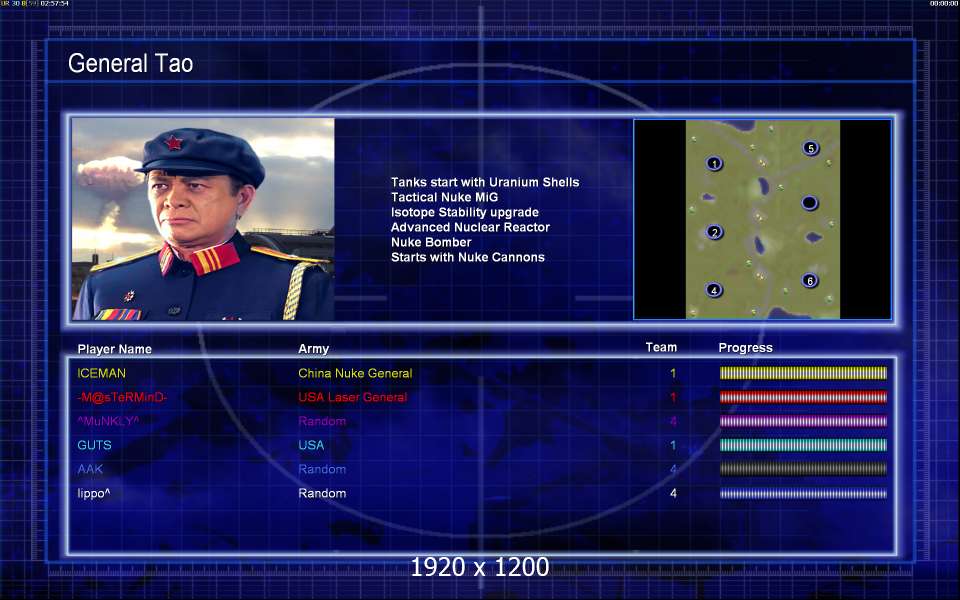Click ^MuNKLY^'s team number 4
Screen dimensions: 960x600
point(673,421)
